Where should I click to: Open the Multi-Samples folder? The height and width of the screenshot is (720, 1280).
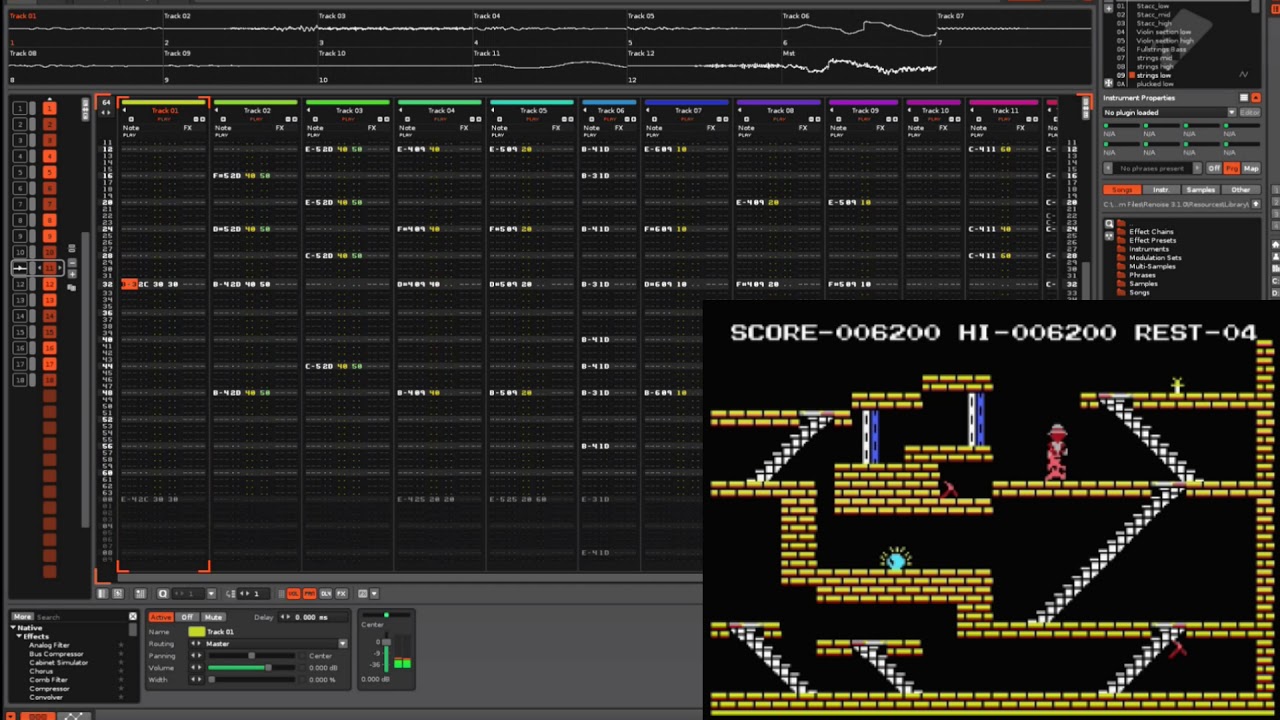pos(1152,266)
